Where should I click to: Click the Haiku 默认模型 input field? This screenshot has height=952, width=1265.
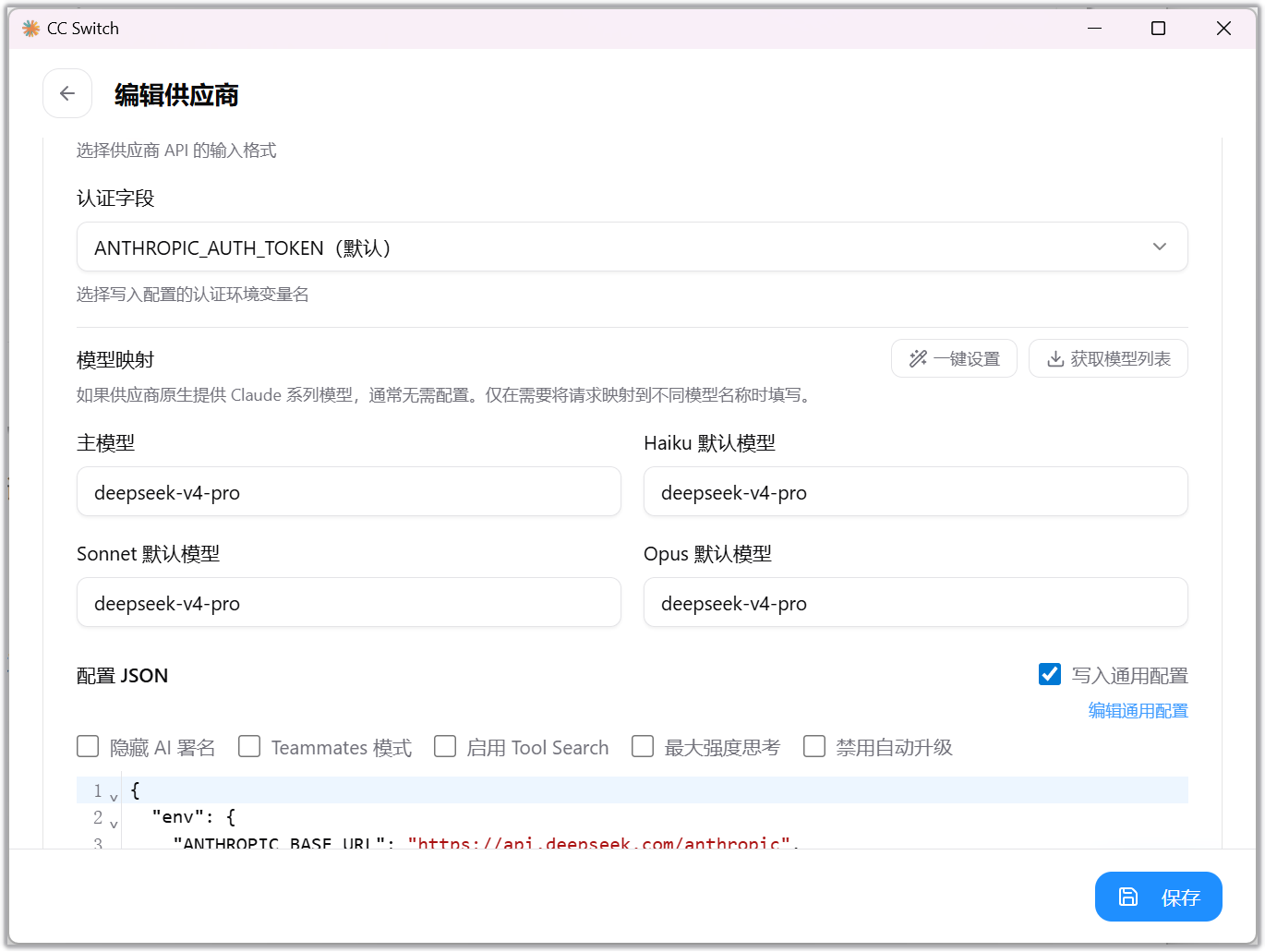915,492
